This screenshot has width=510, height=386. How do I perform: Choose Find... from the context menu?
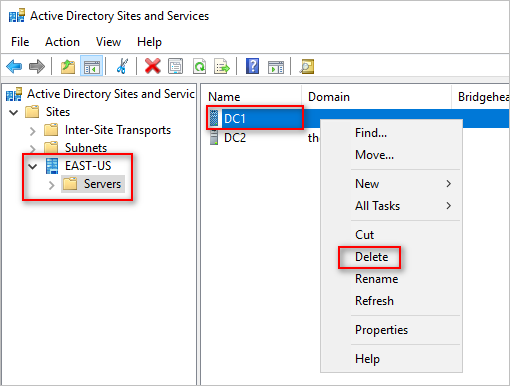(391, 133)
